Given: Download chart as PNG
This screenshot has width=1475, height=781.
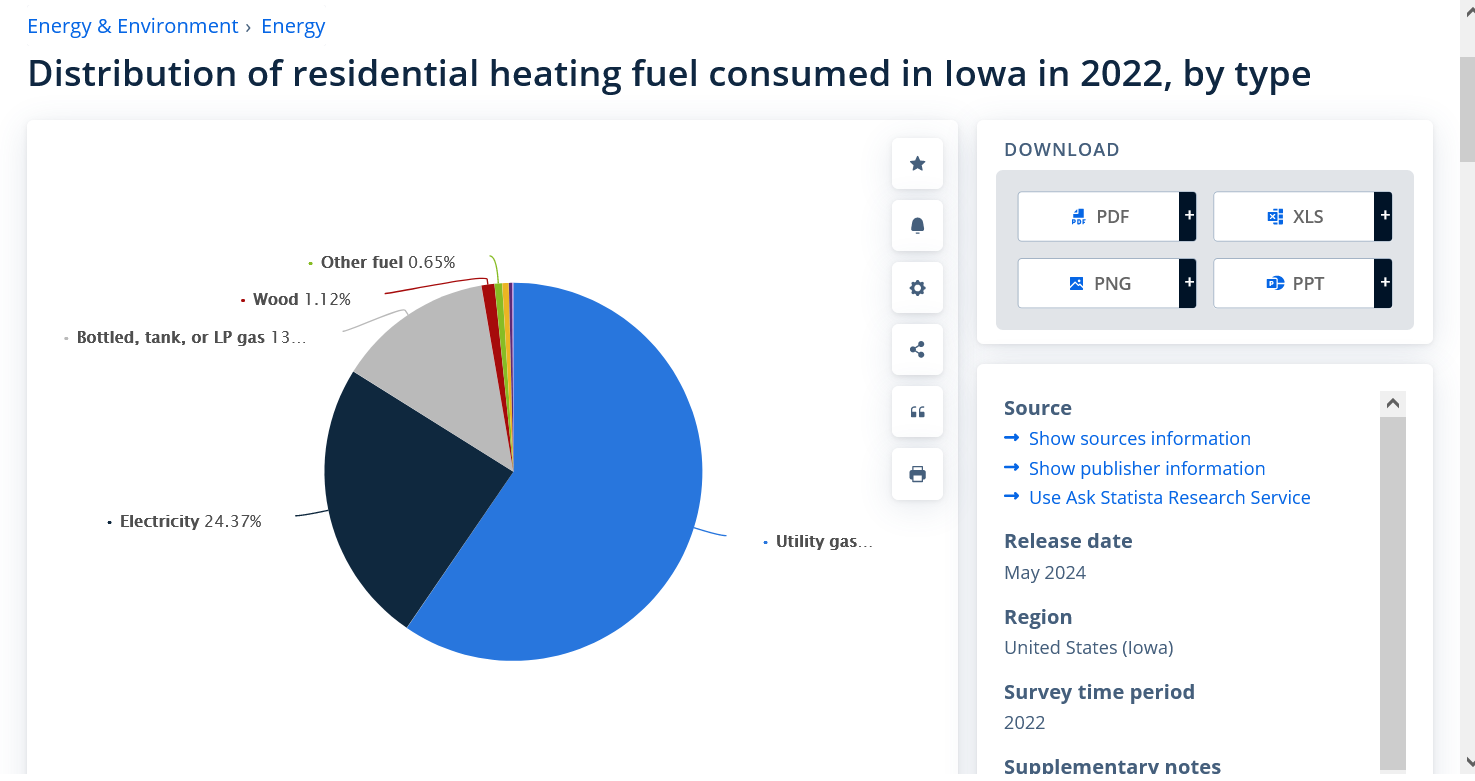Looking at the screenshot, I should point(1098,283).
